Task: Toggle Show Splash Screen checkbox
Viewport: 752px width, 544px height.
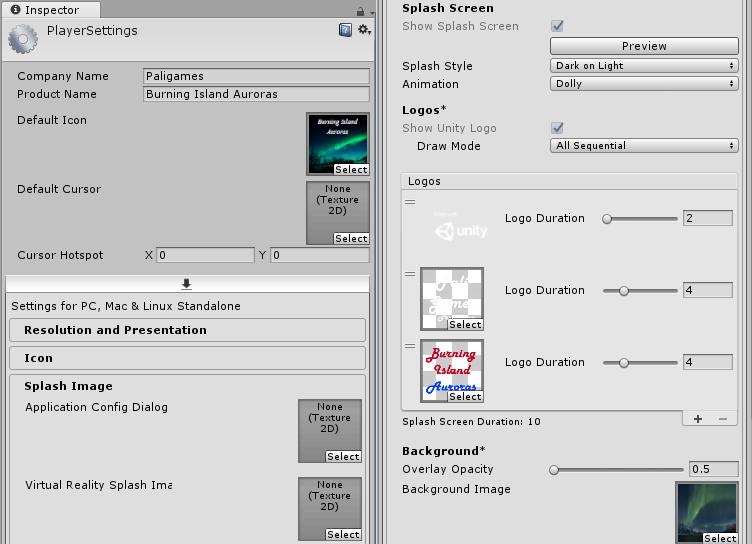Action: (x=557, y=26)
